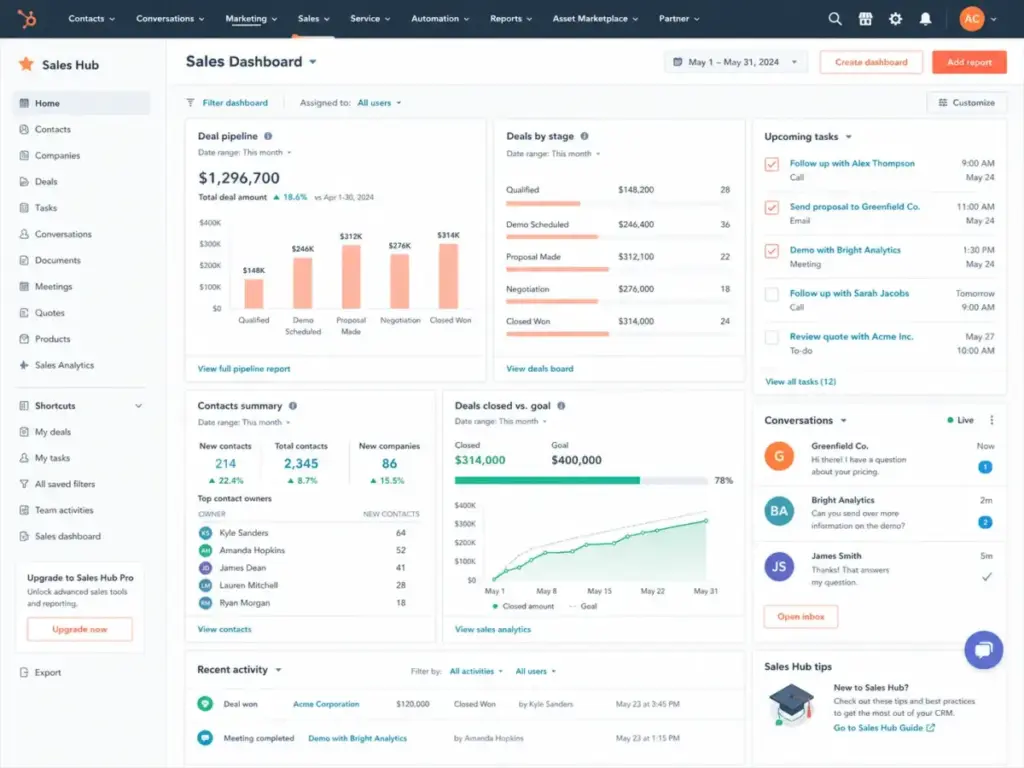
Task: Select My deals shortcut
Action: tap(52, 432)
